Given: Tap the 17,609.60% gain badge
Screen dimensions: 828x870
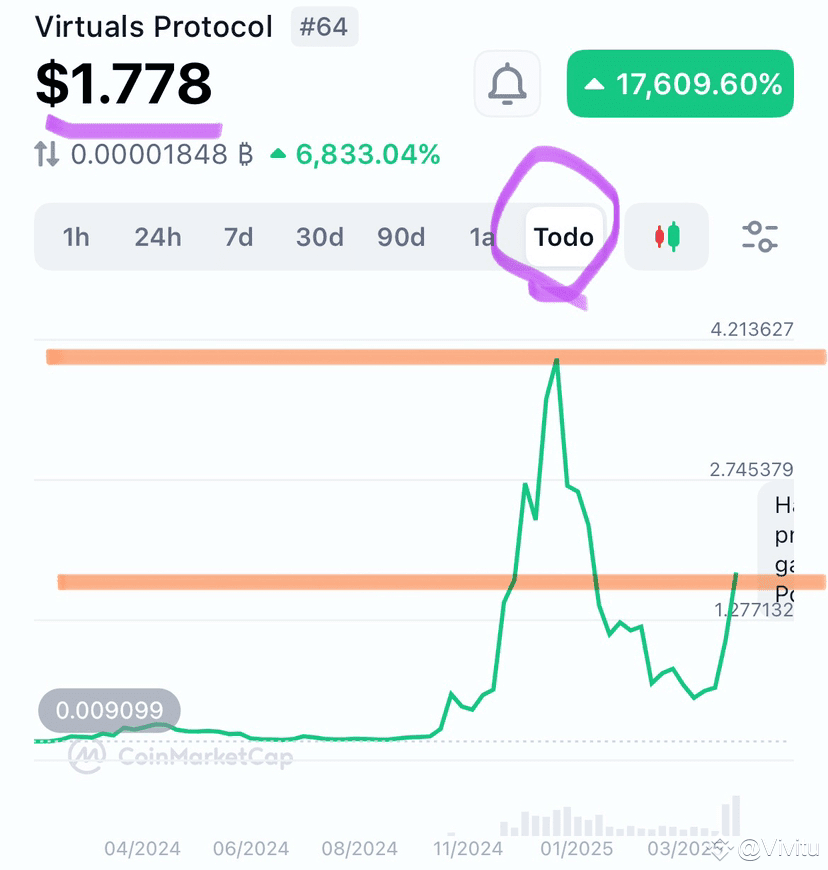Looking at the screenshot, I should coord(680,84).
